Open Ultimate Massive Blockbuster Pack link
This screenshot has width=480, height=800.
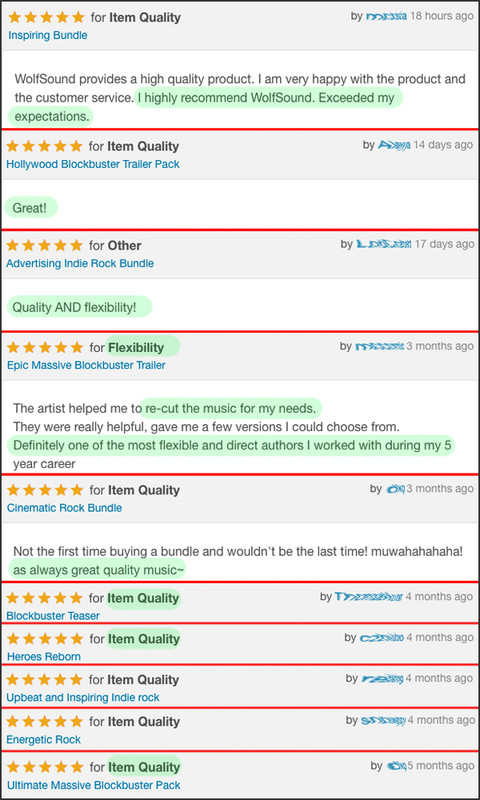coord(94,785)
